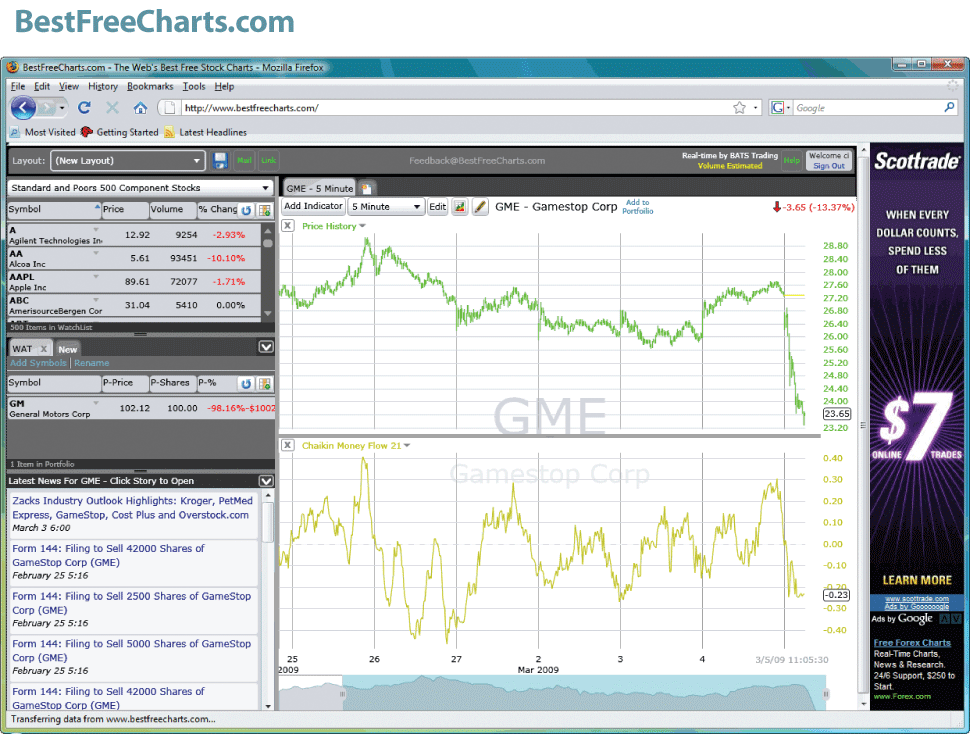The image size is (980, 743).
Task: Open the Bookmarks menu
Action: 149,87
